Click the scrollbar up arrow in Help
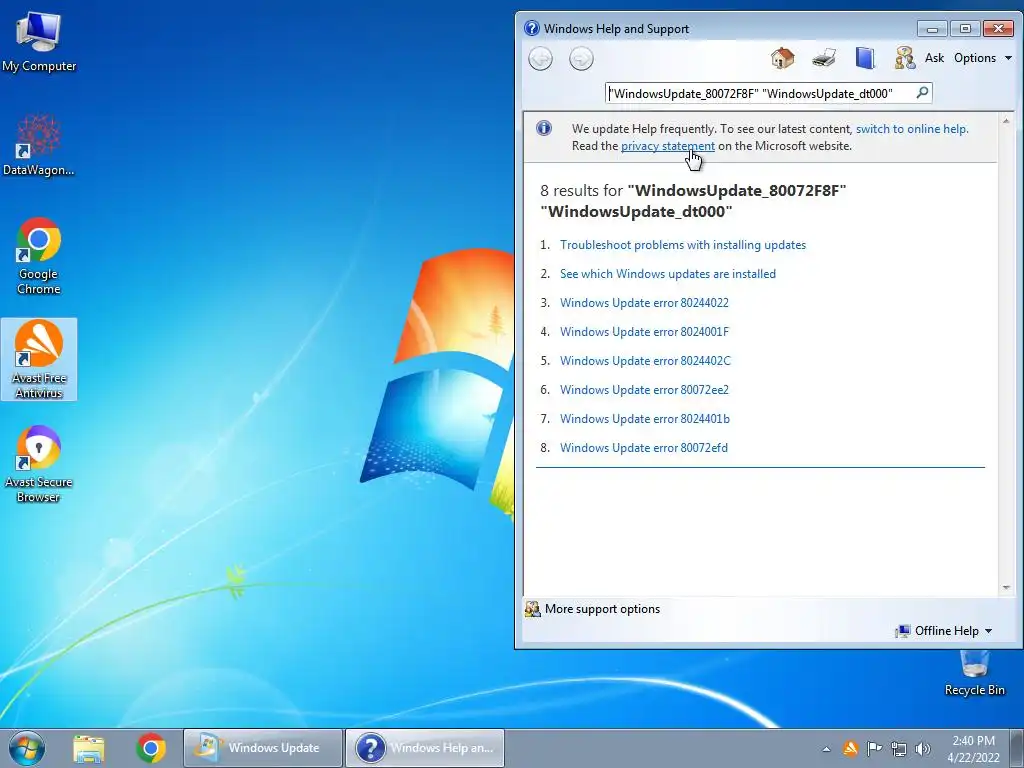The height and width of the screenshot is (768, 1024). 1006,120
